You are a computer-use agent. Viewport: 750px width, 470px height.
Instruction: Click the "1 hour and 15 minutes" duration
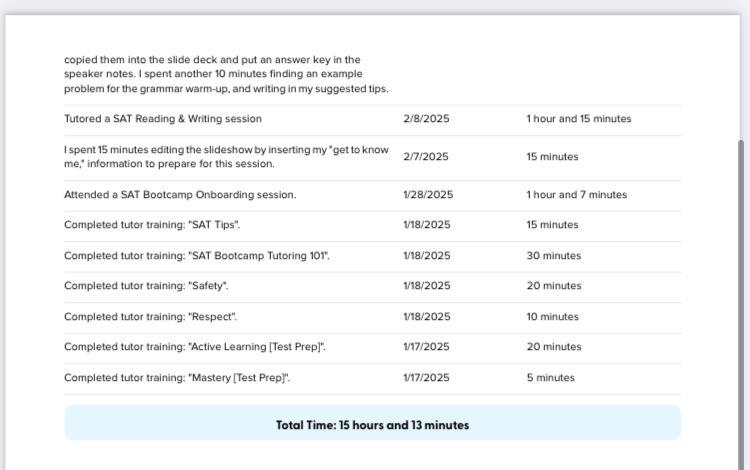pyautogui.click(x=578, y=119)
